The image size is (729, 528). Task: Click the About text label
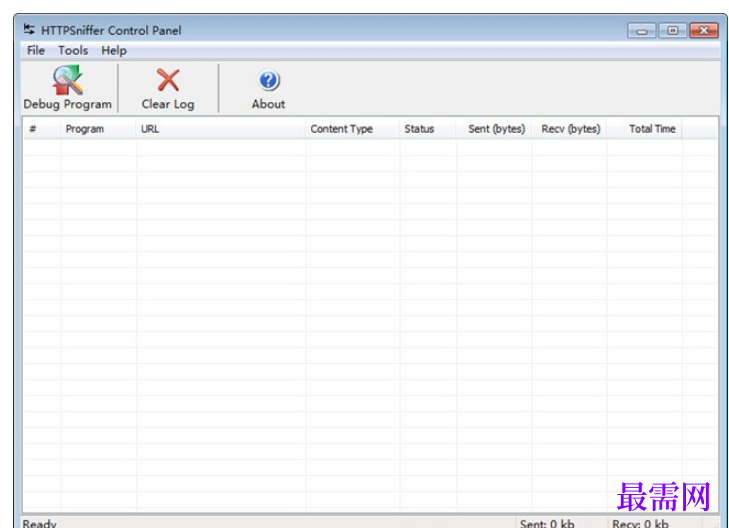click(268, 104)
